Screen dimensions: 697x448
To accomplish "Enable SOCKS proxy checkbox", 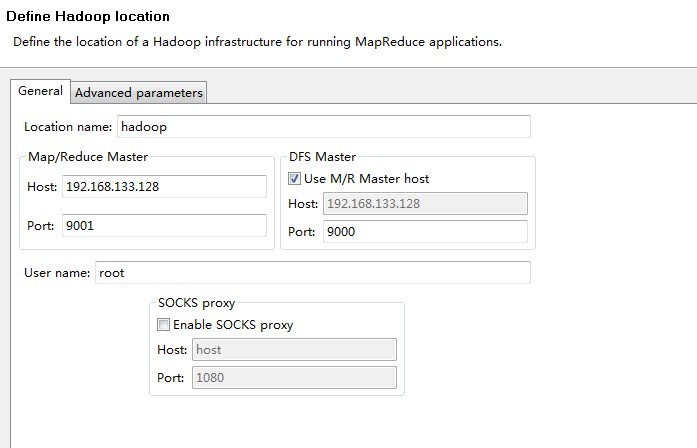I will tap(163, 324).
